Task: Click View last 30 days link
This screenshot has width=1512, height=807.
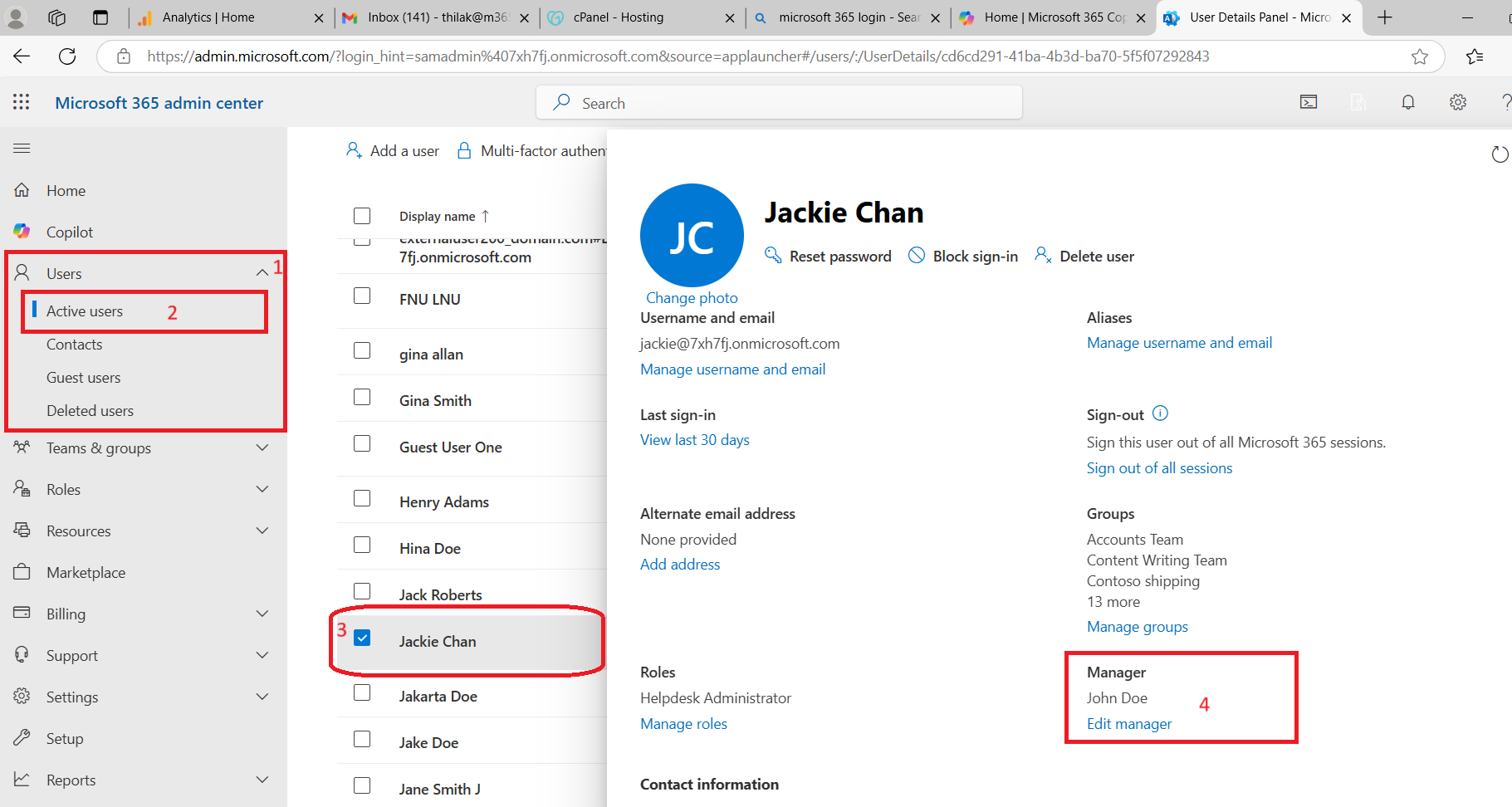Action: point(695,439)
